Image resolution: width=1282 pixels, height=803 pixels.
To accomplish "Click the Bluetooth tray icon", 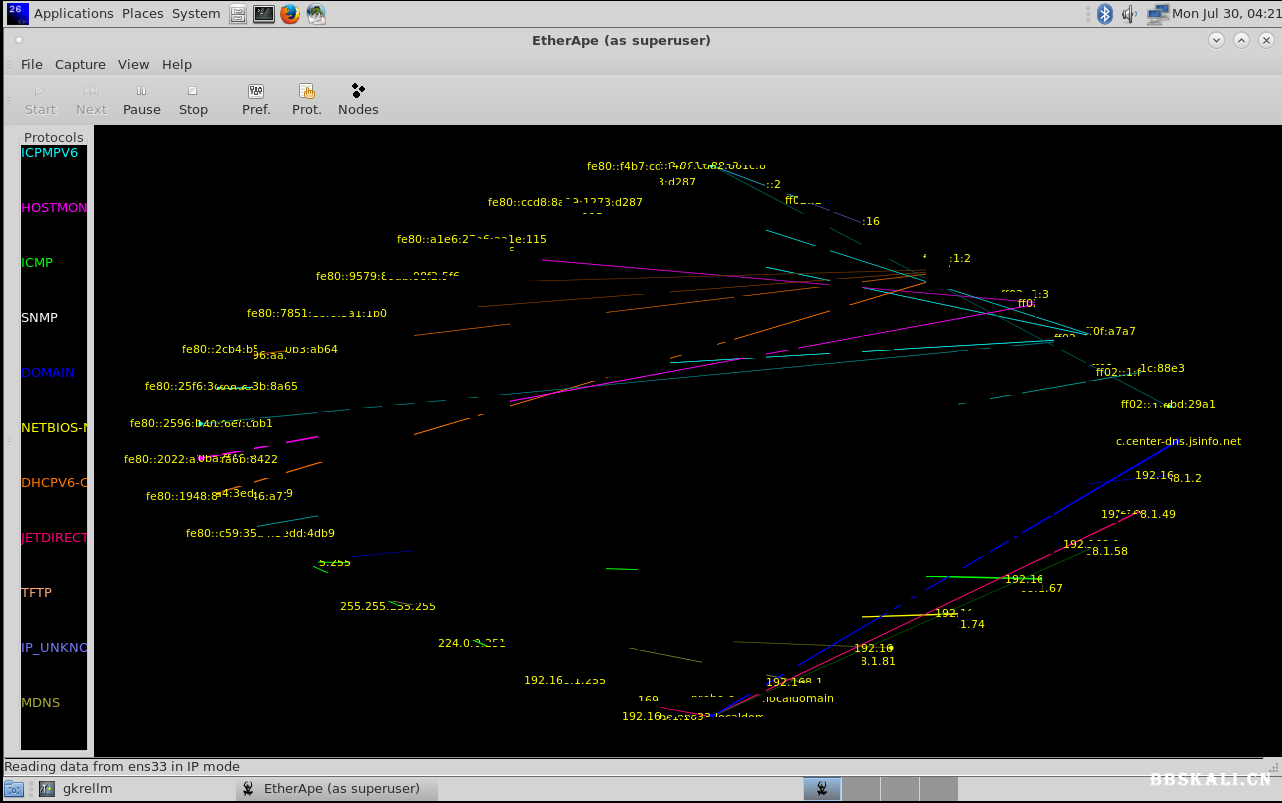I will click(x=1105, y=14).
